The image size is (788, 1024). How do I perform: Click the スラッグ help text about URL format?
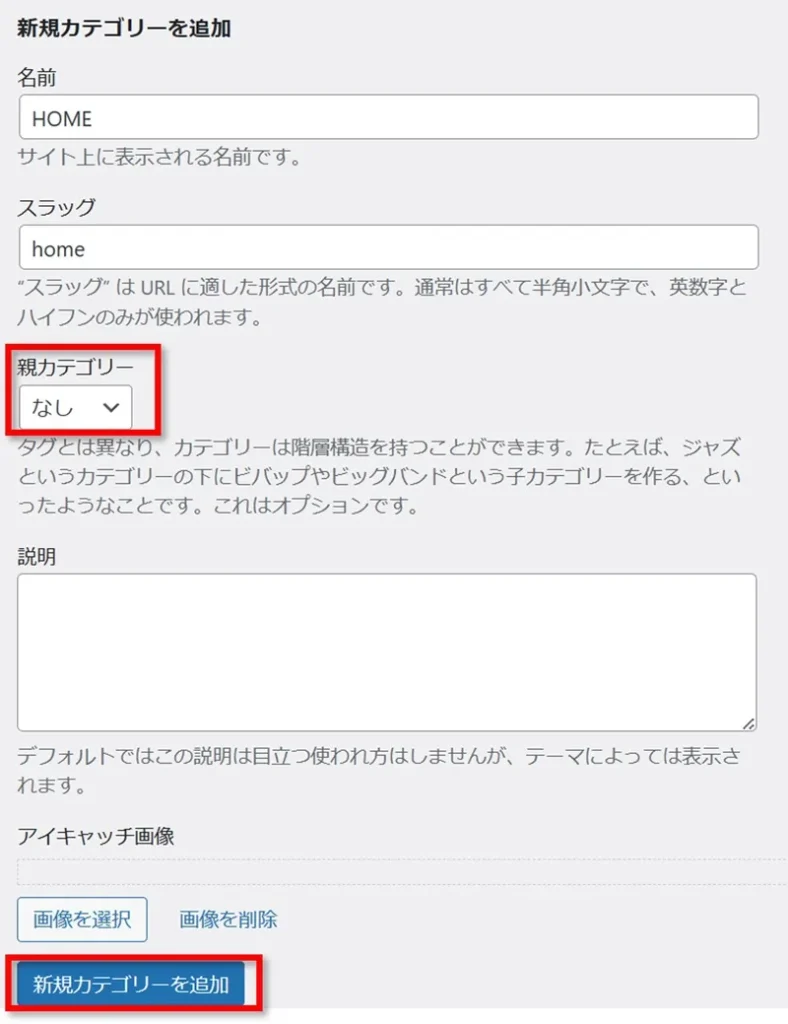(382, 302)
